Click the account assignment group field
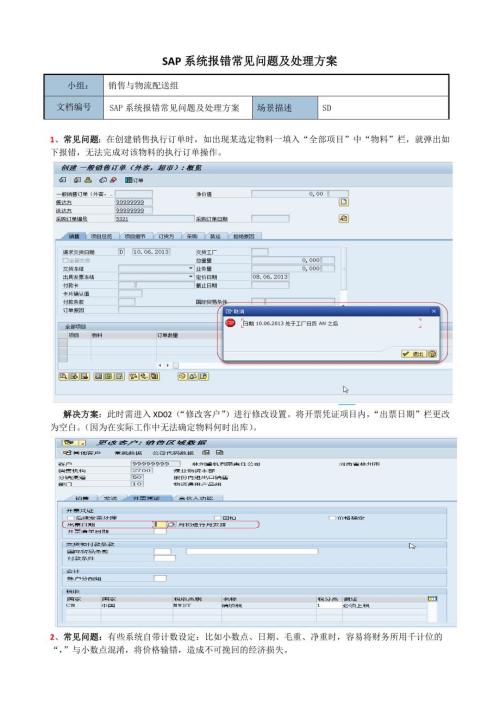The image size is (500, 707). [x=160, y=578]
